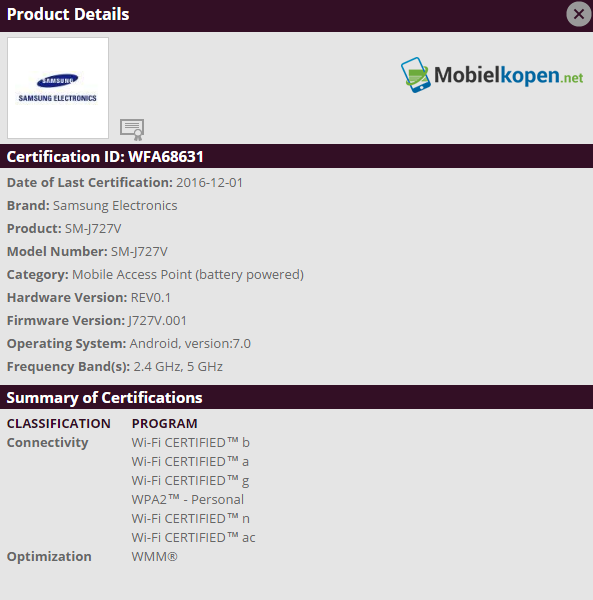The height and width of the screenshot is (600, 593).
Task: Click the Product Details title bar
Action: point(283,15)
